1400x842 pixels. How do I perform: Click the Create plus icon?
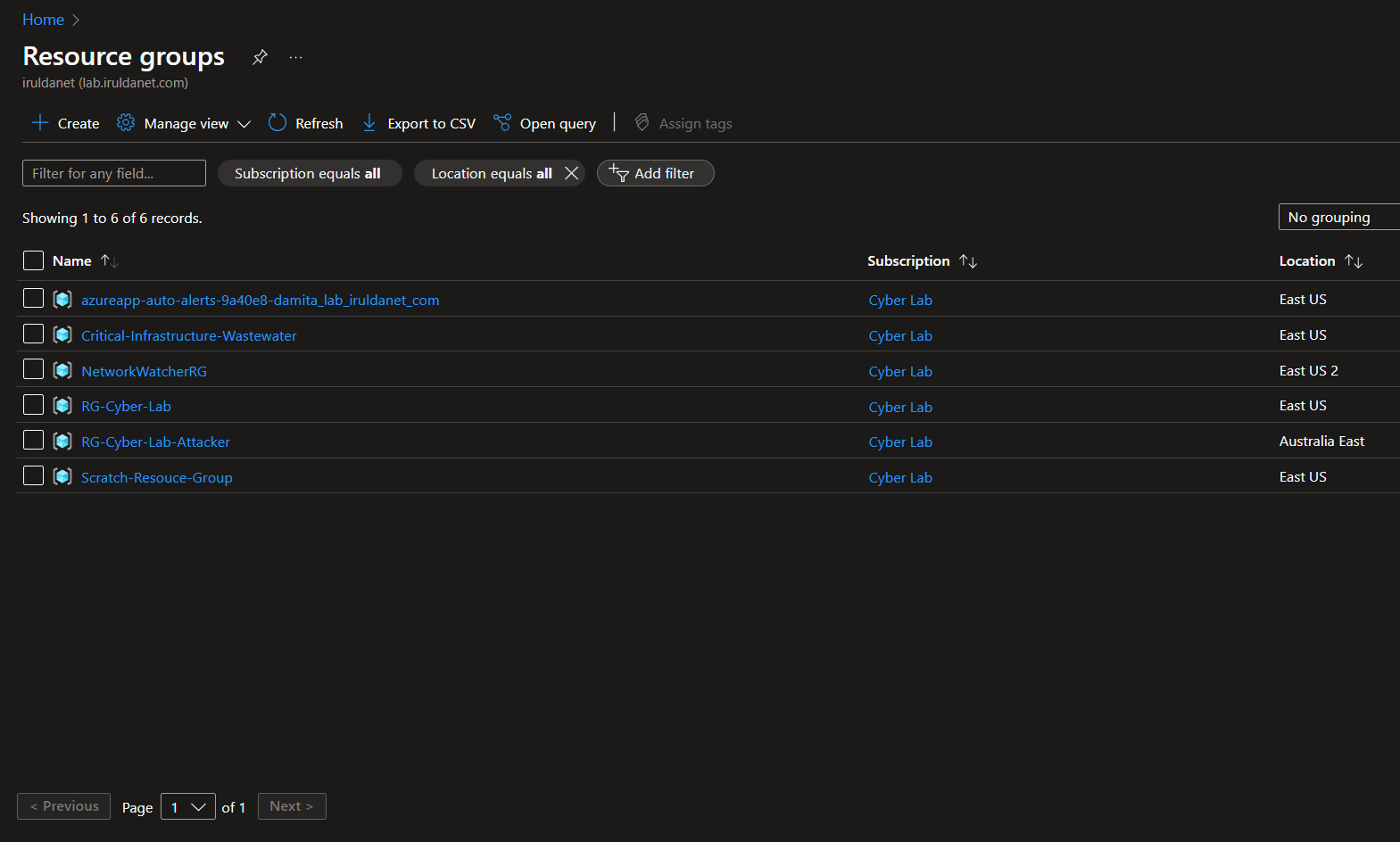[x=39, y=123]
